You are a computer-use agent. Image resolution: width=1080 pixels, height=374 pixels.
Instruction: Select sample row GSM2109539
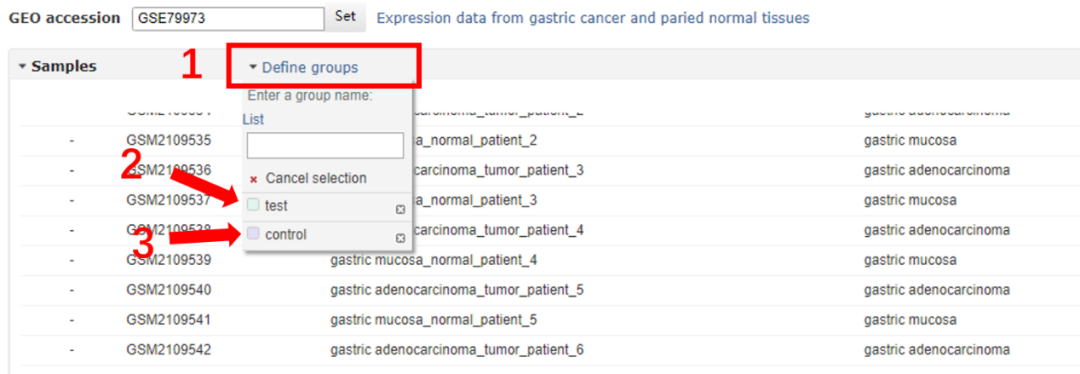tap(544, 261)
